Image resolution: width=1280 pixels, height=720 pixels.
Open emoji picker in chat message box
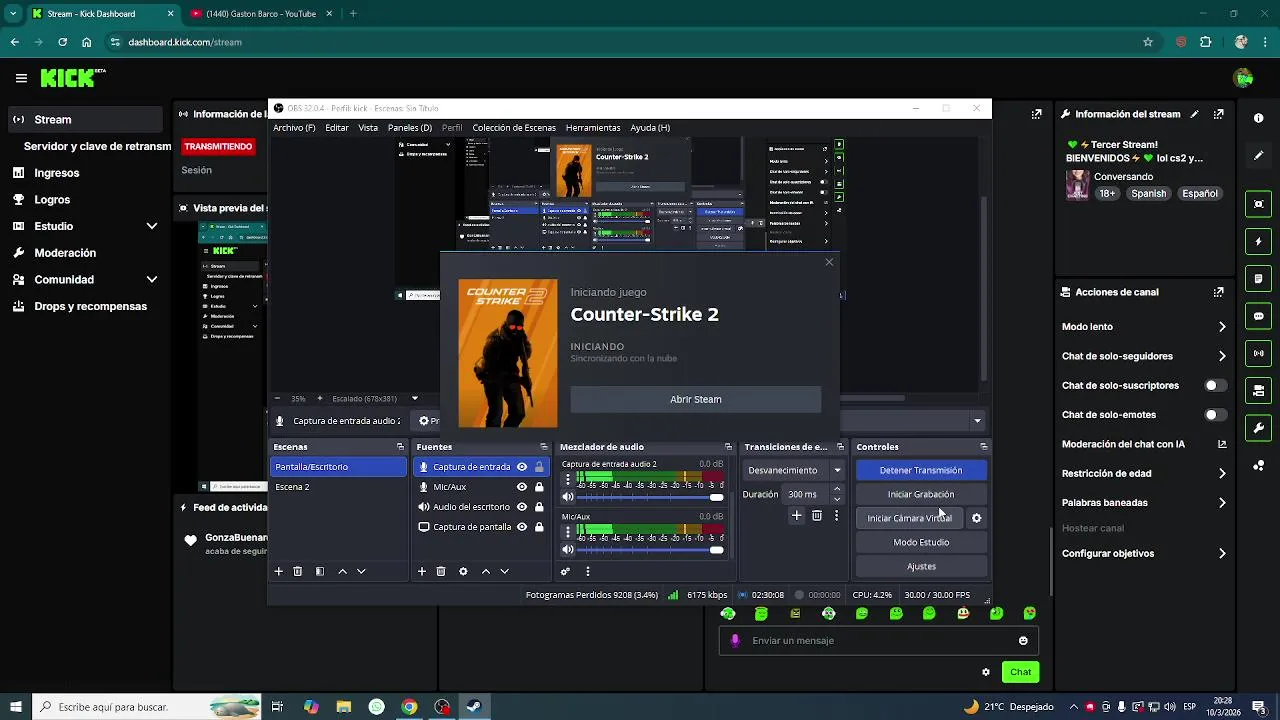tap(1023, 641)
